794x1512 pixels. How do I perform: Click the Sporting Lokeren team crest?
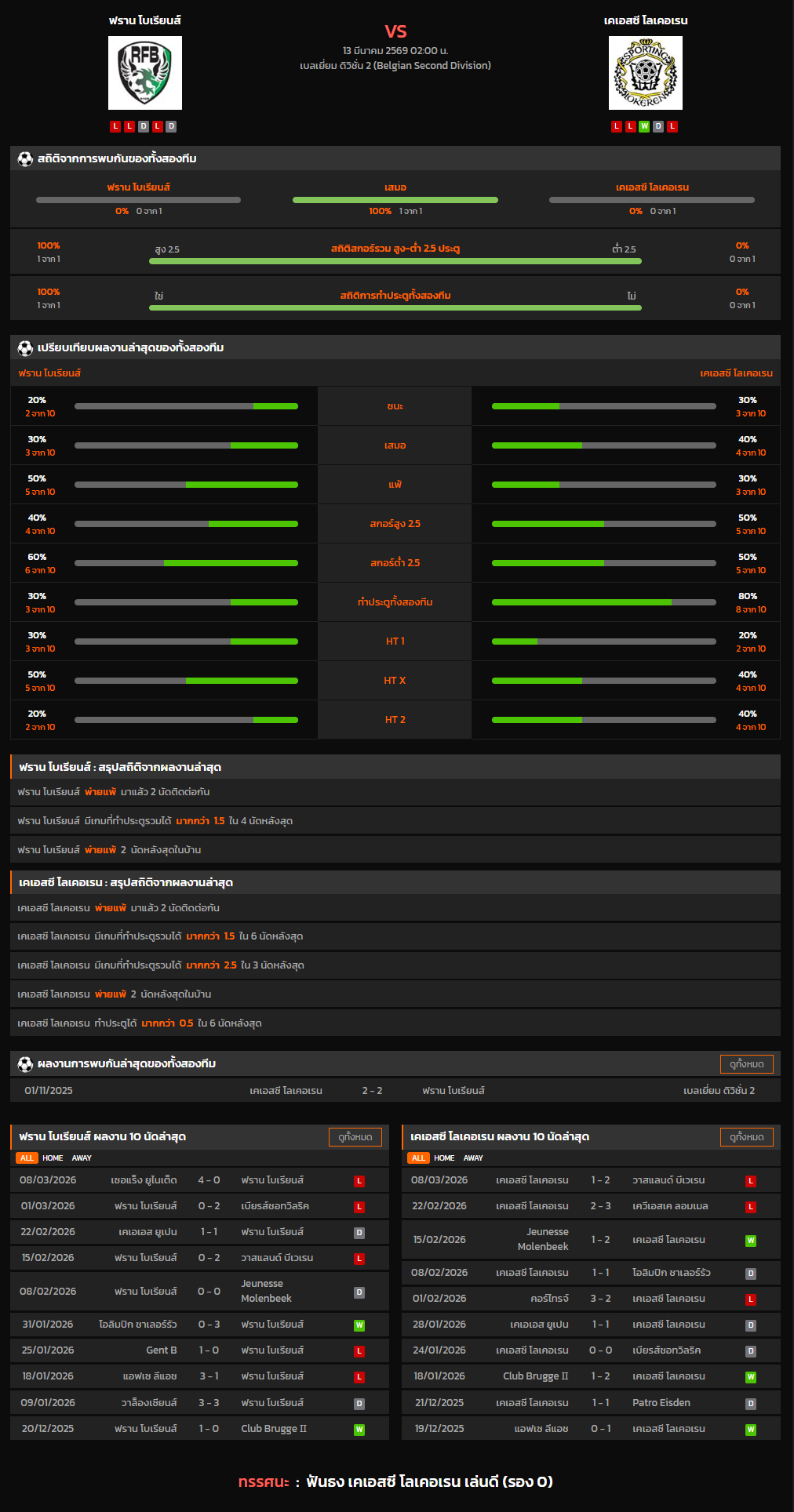tap(645, 73)
